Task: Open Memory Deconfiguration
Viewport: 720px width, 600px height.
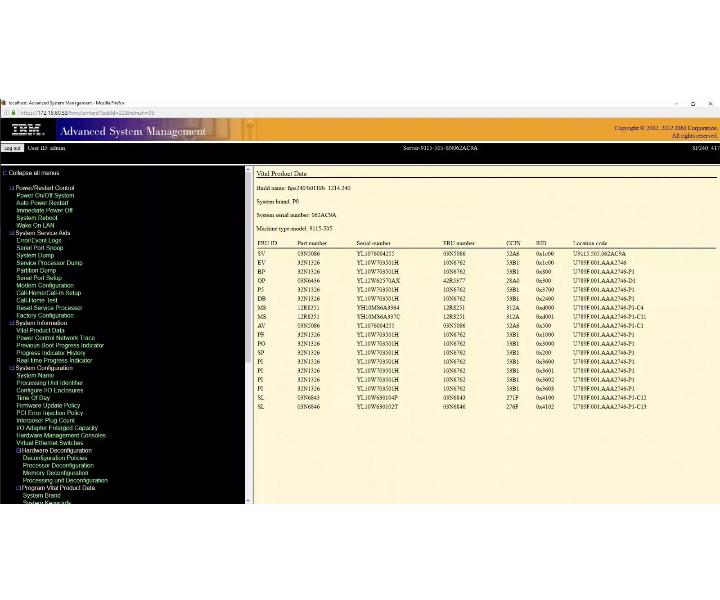Action: [x=56, y=473]
